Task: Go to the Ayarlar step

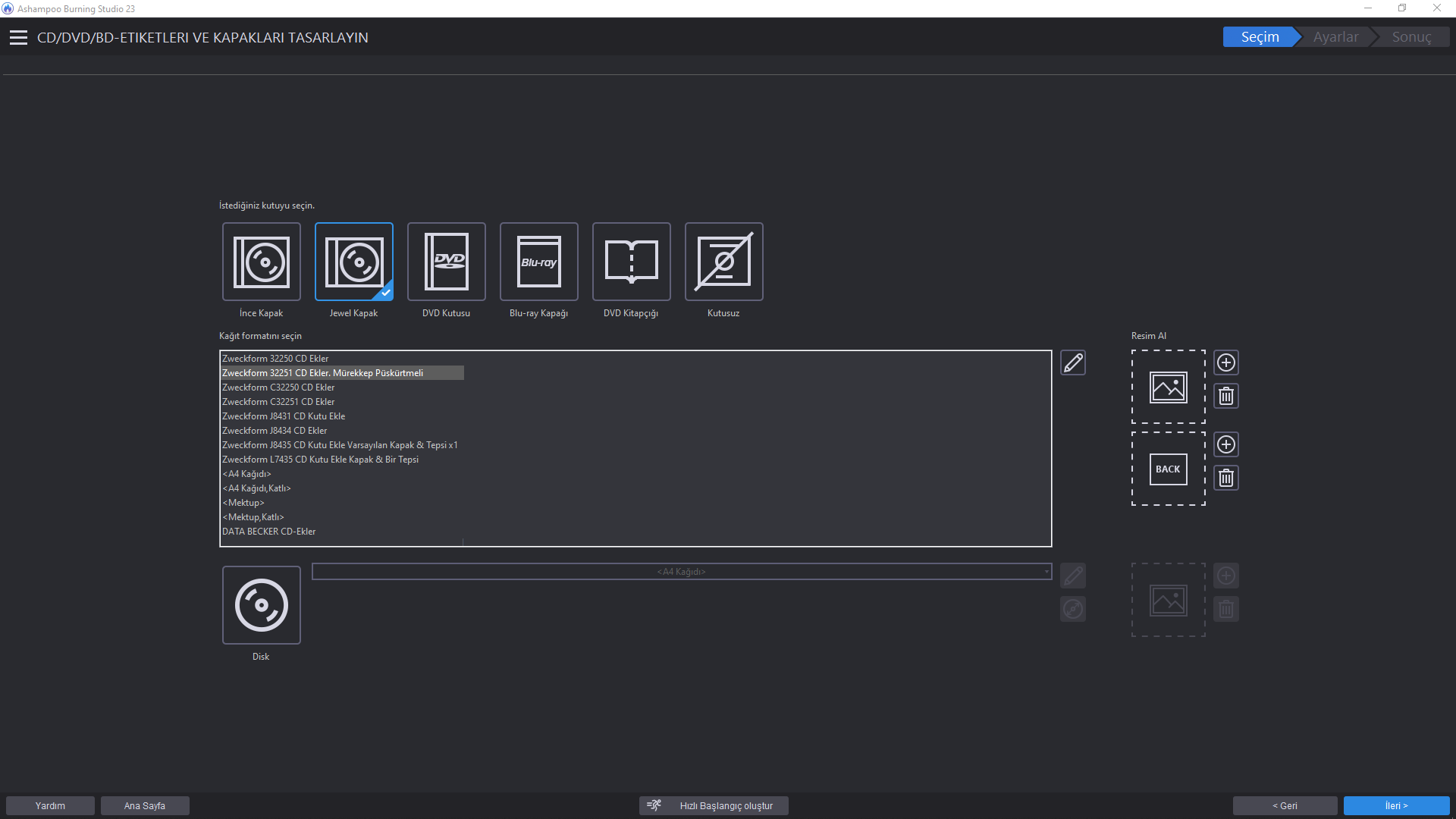Action: point(1335,37)
